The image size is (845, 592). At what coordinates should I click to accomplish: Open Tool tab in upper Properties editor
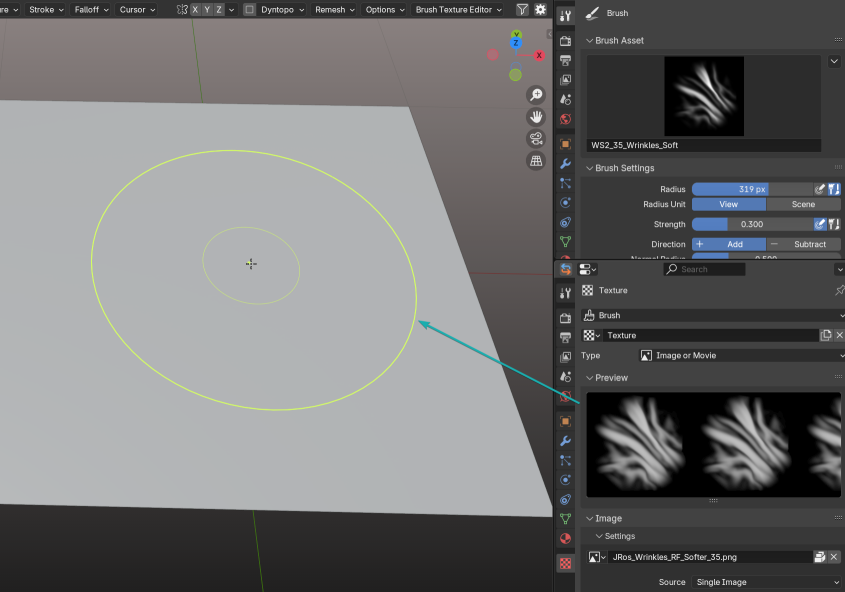coord(565,16)
